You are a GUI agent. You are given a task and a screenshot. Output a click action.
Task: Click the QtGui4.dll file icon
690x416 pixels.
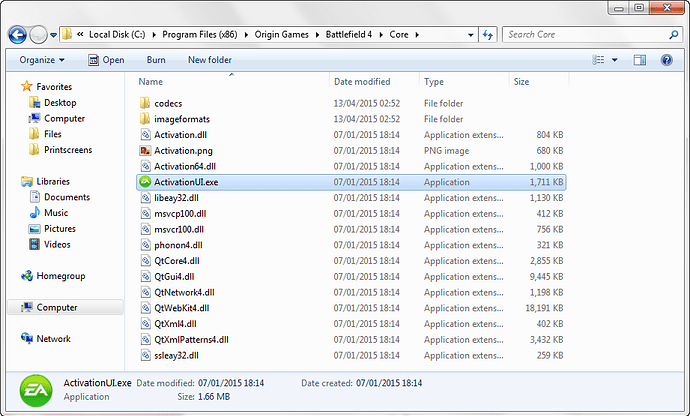click(145, 276)
